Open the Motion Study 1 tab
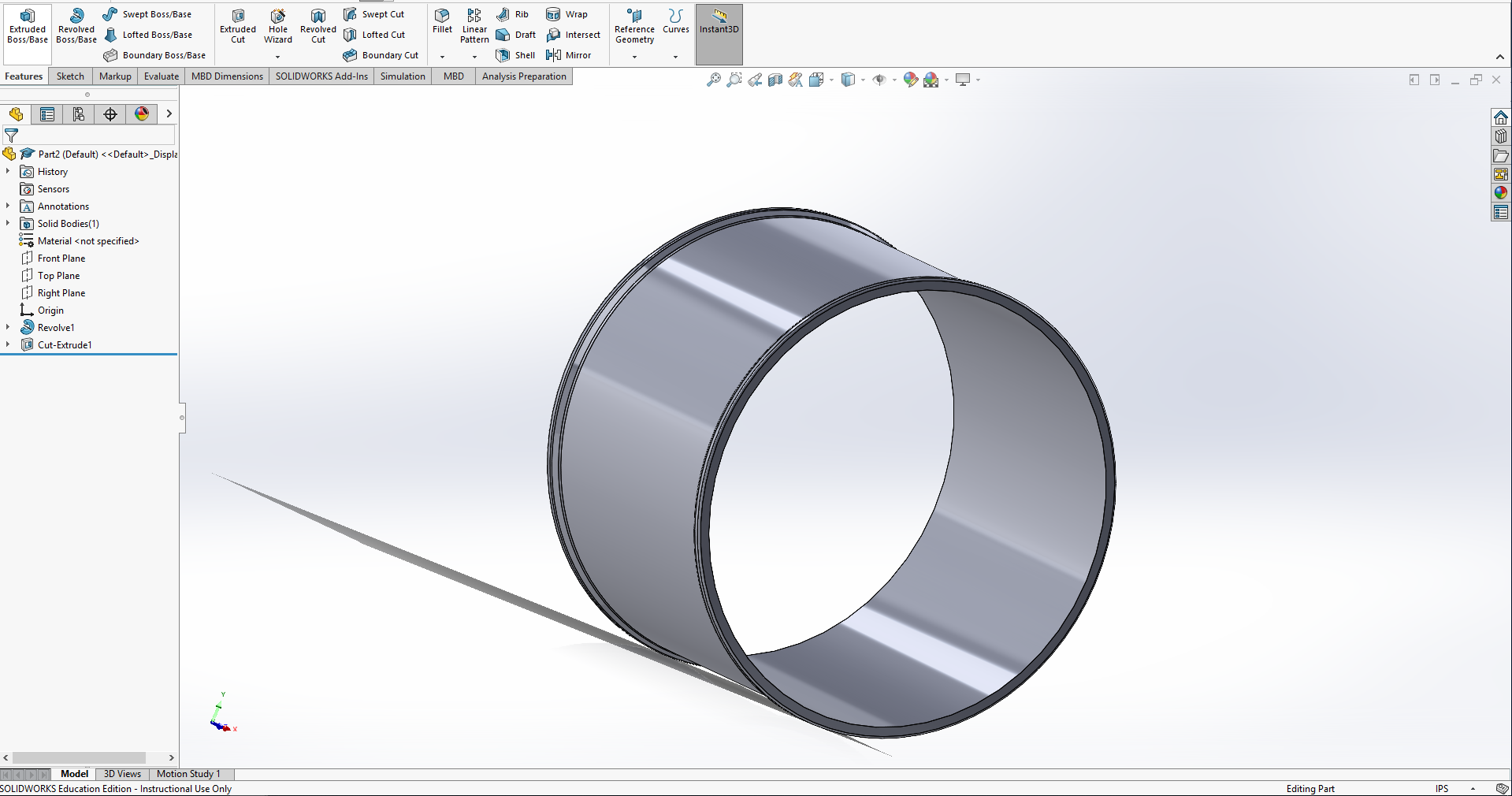Image resolution: width=1512 pixels, height=796 pixels. [188, 774]
